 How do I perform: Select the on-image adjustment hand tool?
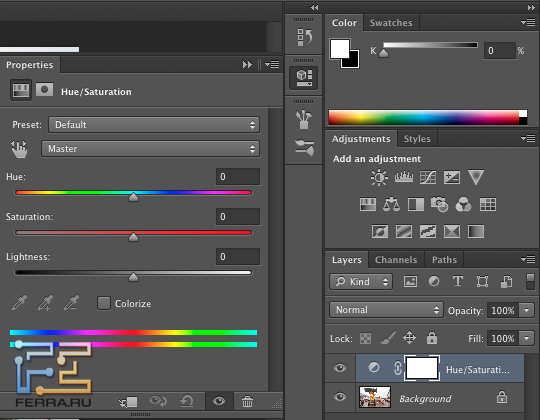pyautogui.click(x=19, y=149)
